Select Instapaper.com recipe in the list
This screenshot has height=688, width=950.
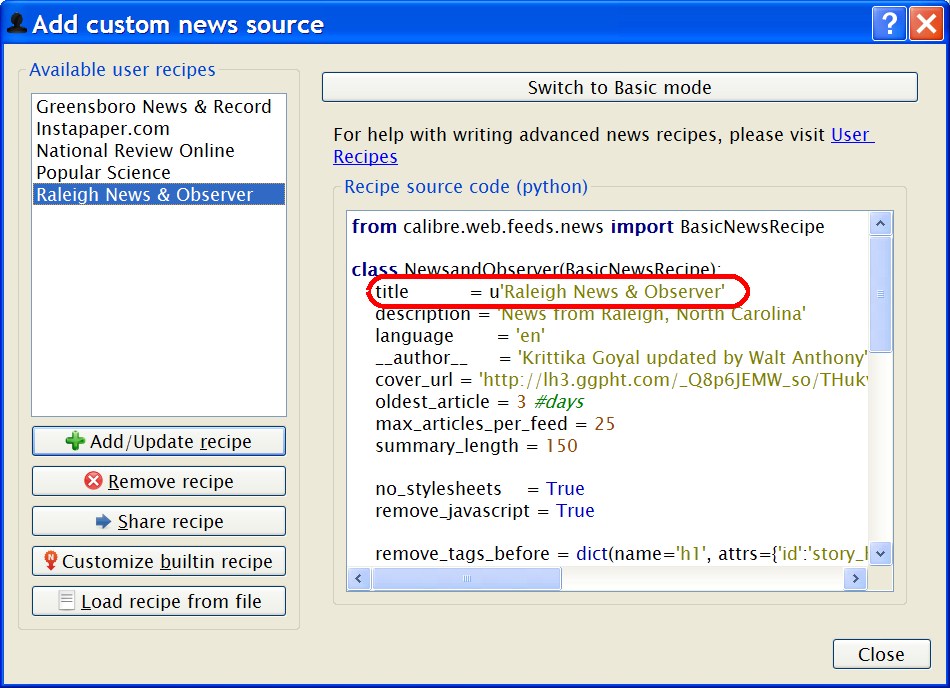point(103,128)
